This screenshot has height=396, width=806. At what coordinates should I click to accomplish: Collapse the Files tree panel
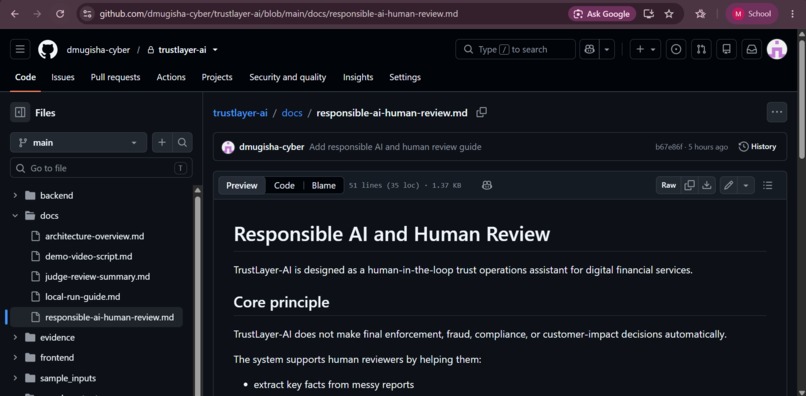(x=20, y=112)
